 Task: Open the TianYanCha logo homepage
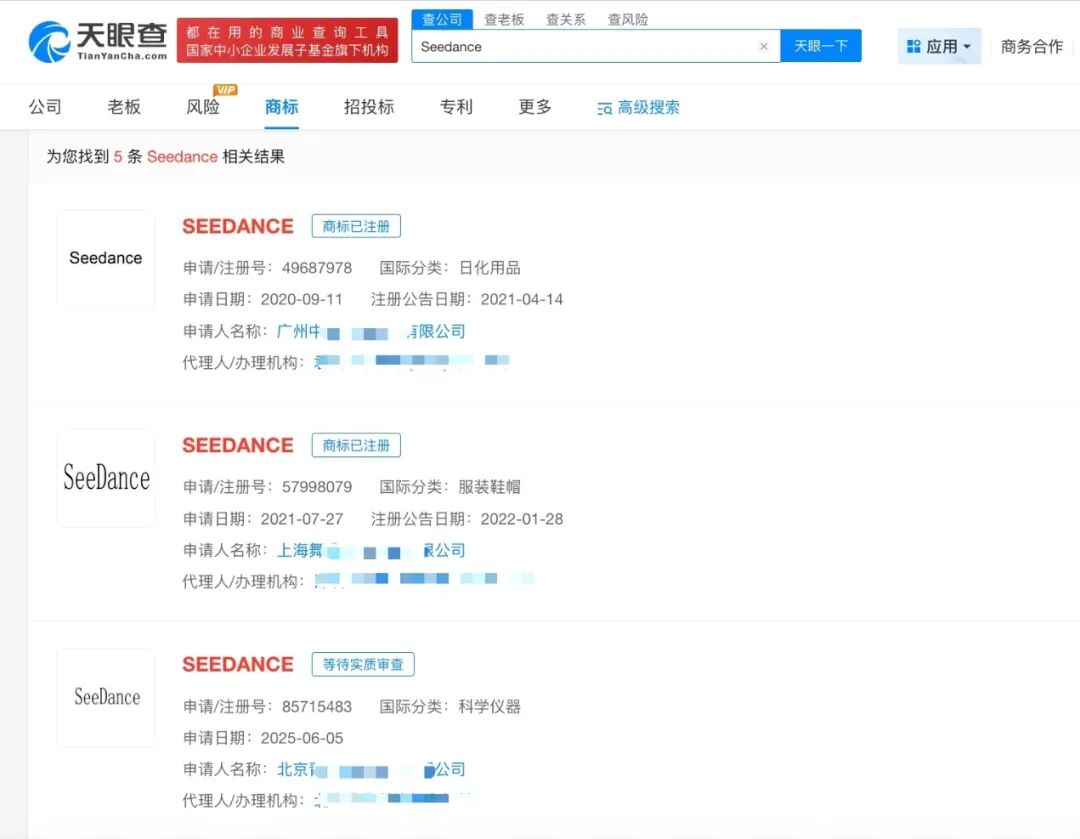pos(98,41)
